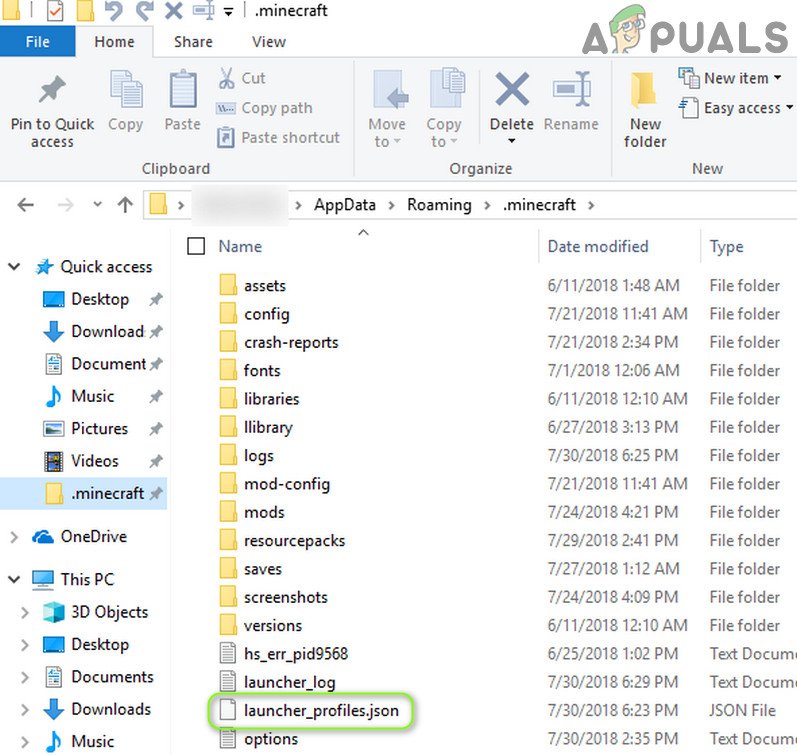
Task: Open Desktop under Quick access
Action: click(100, 299)
